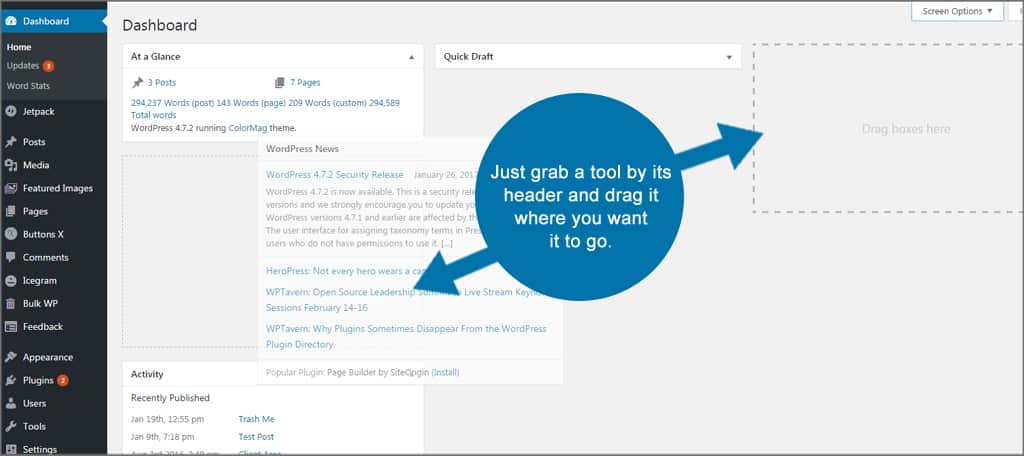This screenshot has width=1024, height=456.
Task: Open the HeroPress news link
Action: (x=346, y=271)
